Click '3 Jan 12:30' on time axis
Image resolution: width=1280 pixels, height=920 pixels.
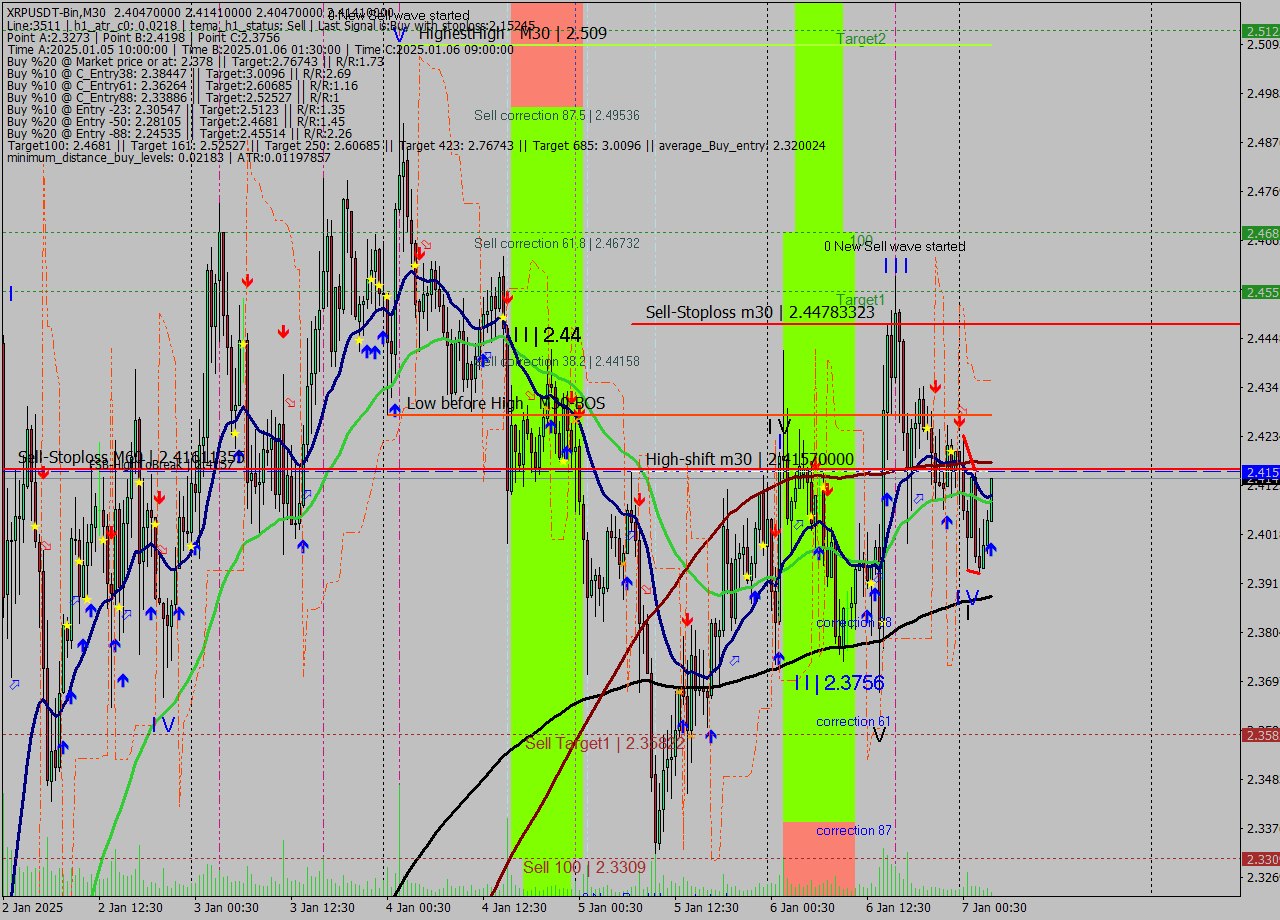(x=322, y=908)
